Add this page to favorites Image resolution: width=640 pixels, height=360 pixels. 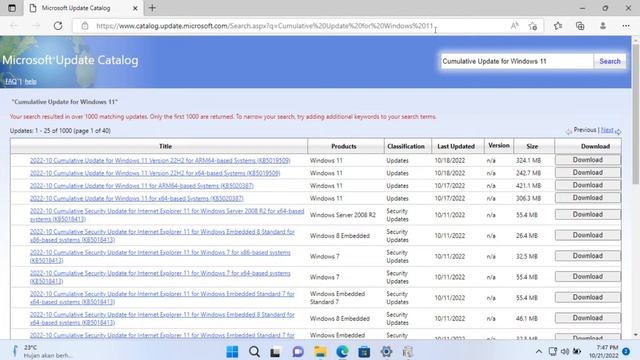(533, 26)
